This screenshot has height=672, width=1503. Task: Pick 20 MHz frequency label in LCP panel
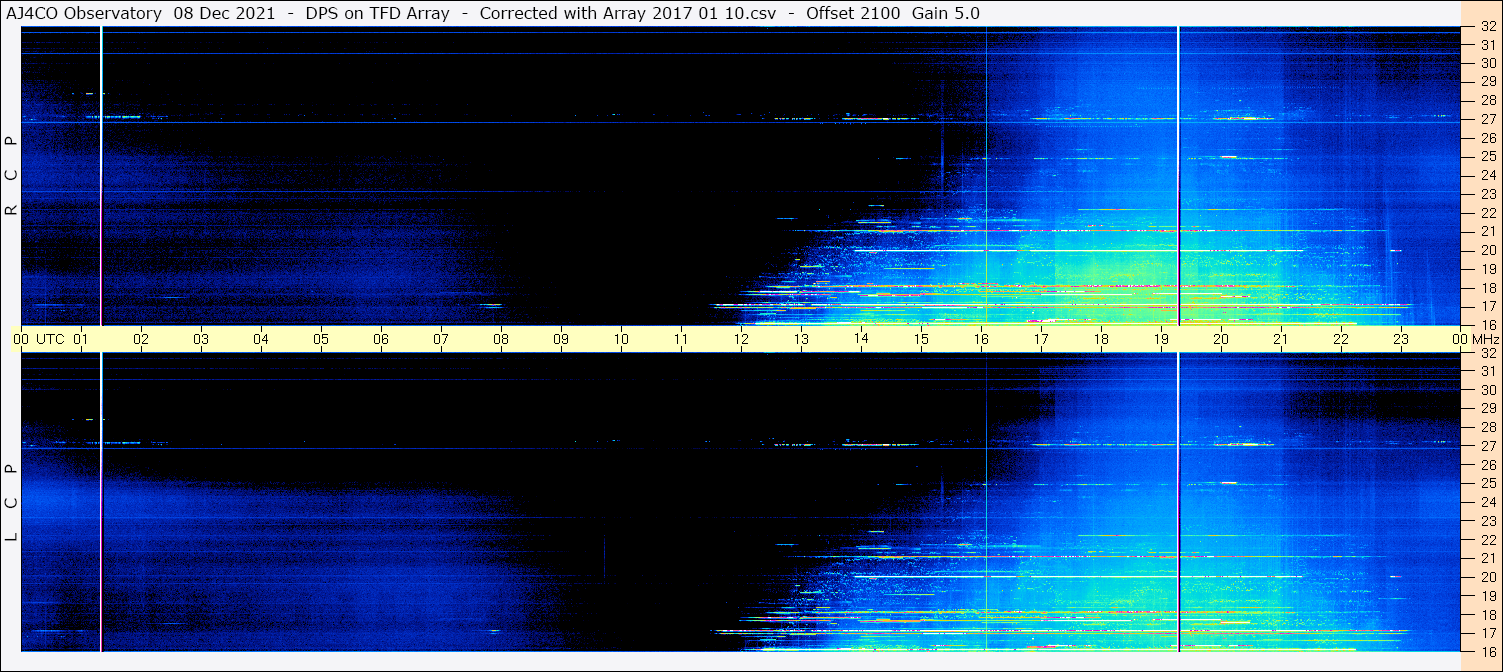(x=1487, y=577)
